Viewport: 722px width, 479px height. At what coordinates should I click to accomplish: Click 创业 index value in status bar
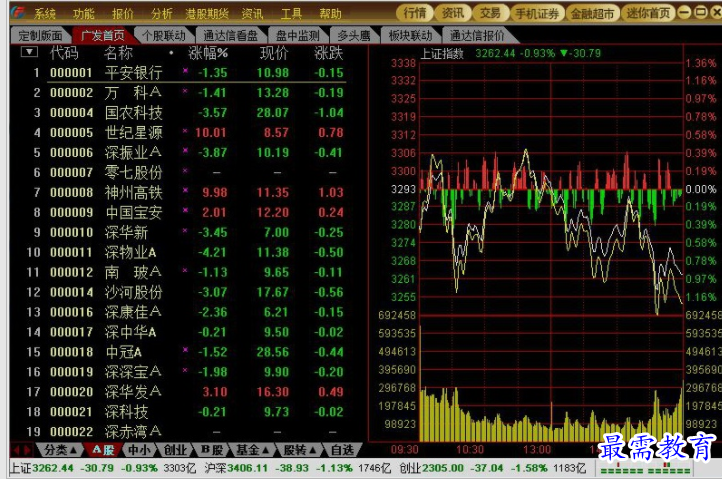click(443, 468)
